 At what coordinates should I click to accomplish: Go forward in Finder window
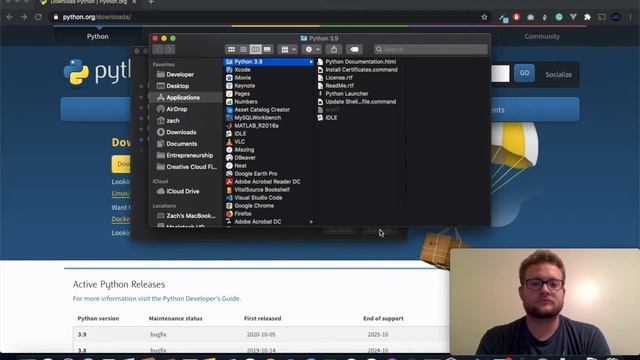tap(169, 49)
